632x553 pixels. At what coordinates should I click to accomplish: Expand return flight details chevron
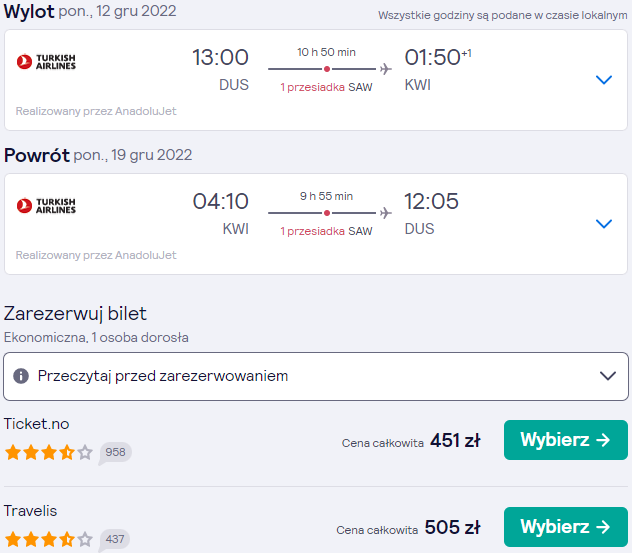click(603, 223)
